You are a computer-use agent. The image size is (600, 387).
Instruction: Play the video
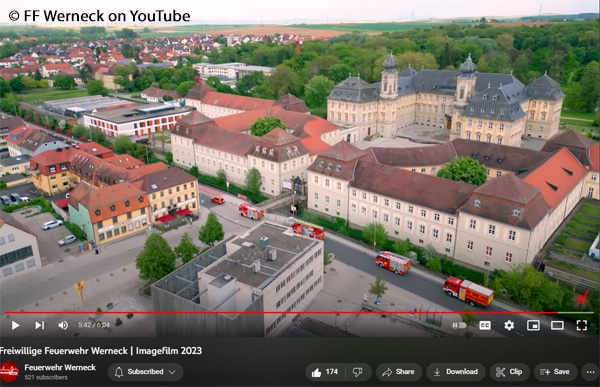click(15, 325)
